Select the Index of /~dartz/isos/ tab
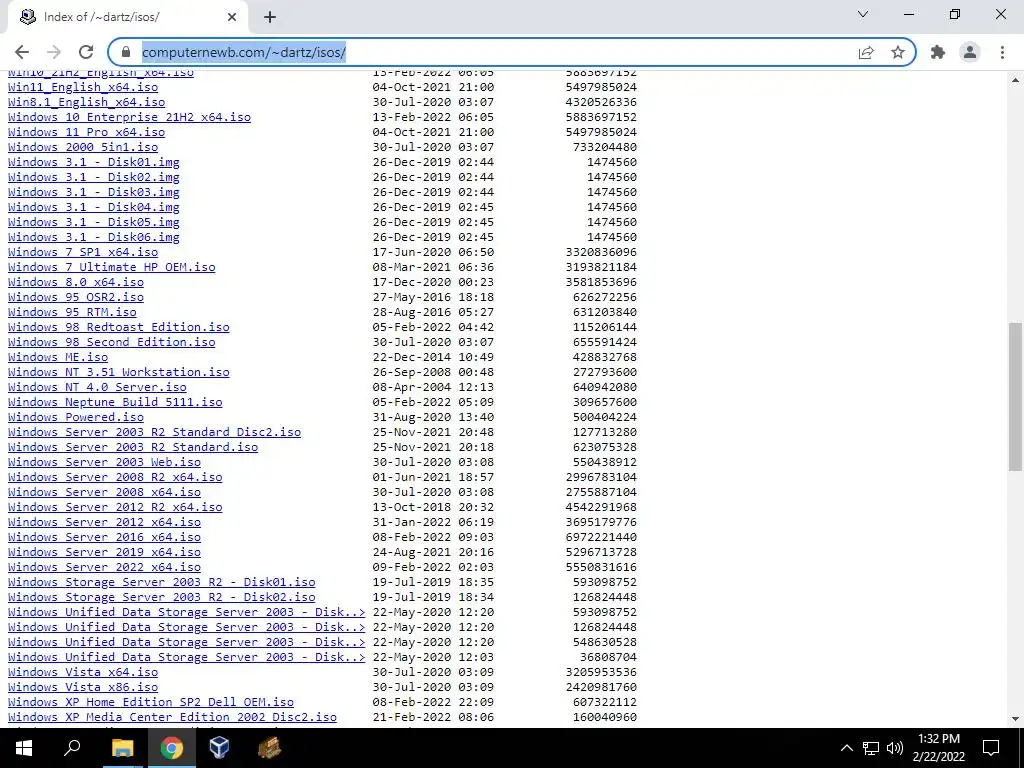This screenshot has height=768, width=1024. (x=127, y=18)
